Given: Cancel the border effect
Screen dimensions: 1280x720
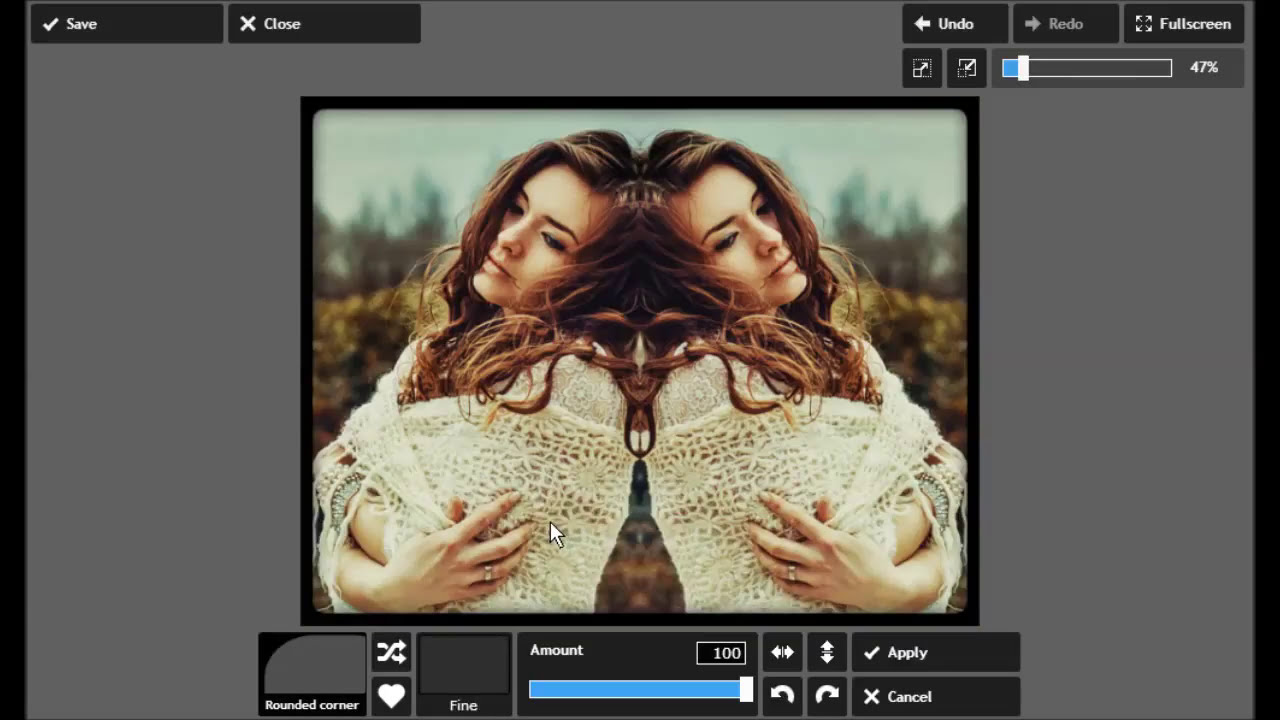Looking at the screenshot, I should click(936, 696).
